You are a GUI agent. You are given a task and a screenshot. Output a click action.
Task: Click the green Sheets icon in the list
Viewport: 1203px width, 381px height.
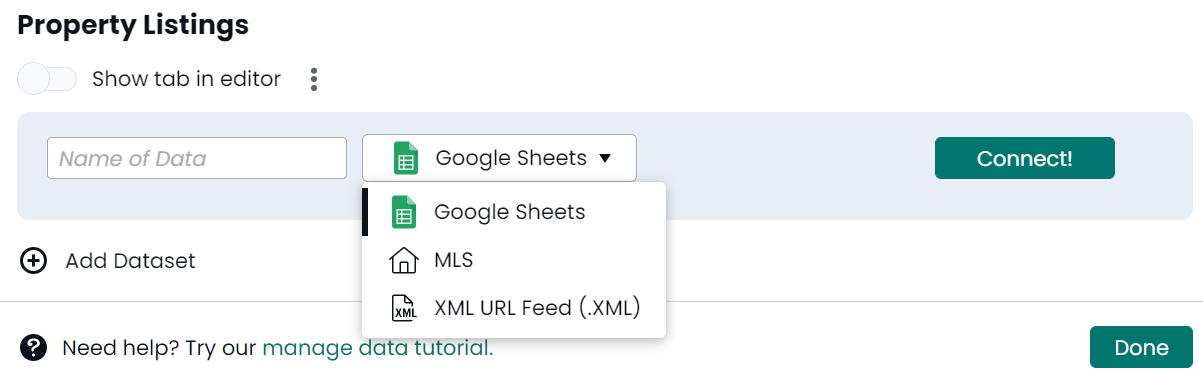pyautogui.click(x=403, y=212)
